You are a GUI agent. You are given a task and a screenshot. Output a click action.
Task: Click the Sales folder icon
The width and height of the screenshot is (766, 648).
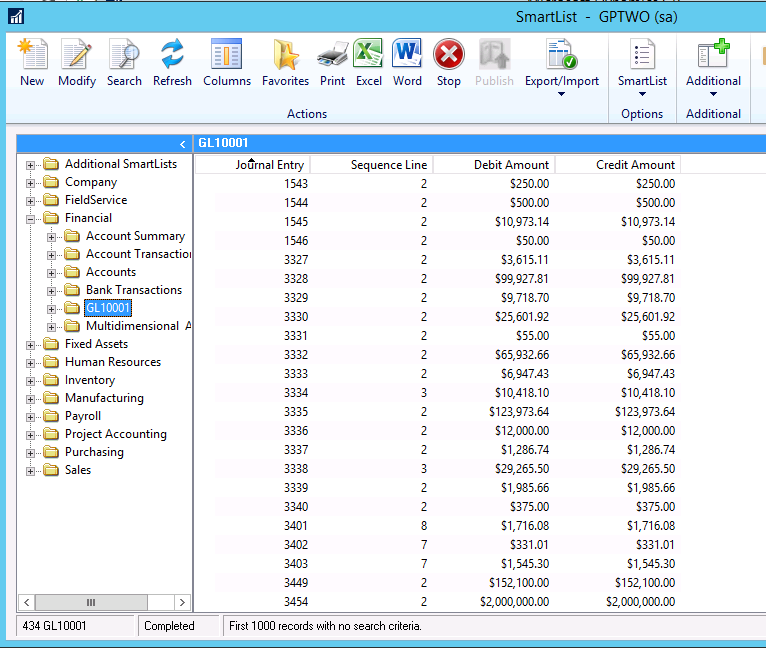pyautogui.click(x=51, y=470)
